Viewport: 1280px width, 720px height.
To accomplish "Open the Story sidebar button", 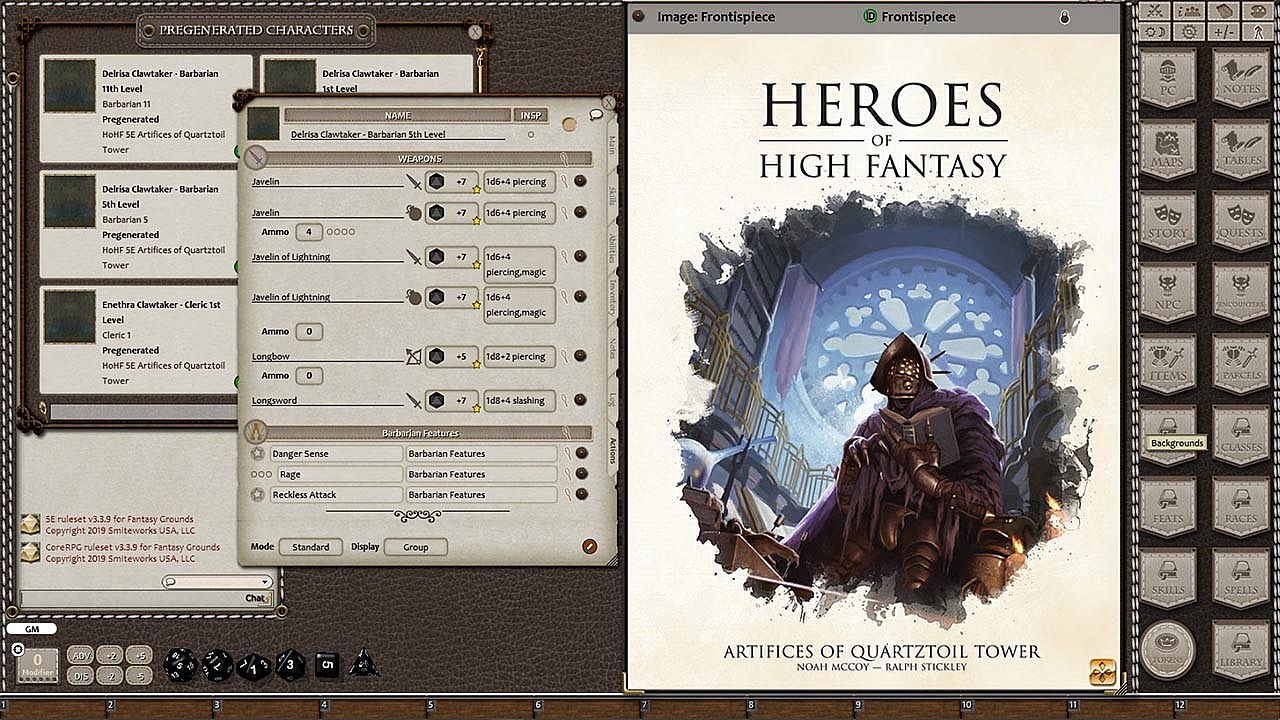I will (x=1168, y=220).
